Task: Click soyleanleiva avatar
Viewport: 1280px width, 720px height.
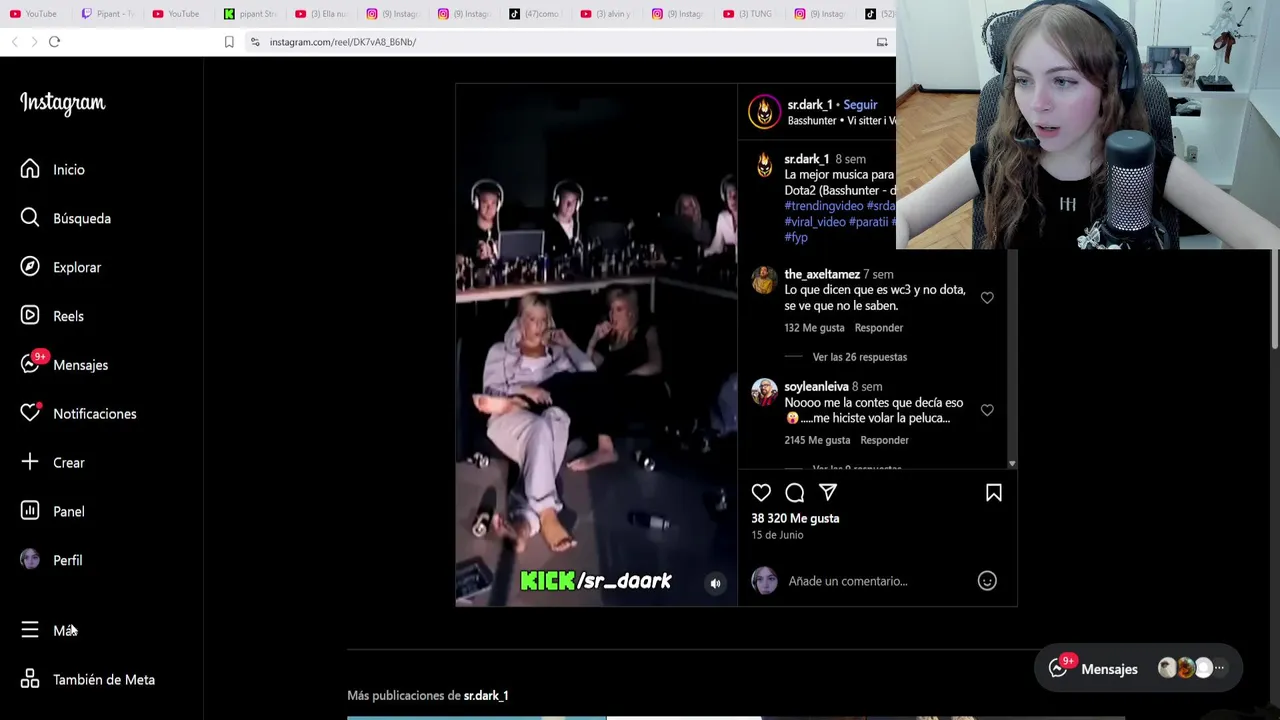Action: click(764, 392)
